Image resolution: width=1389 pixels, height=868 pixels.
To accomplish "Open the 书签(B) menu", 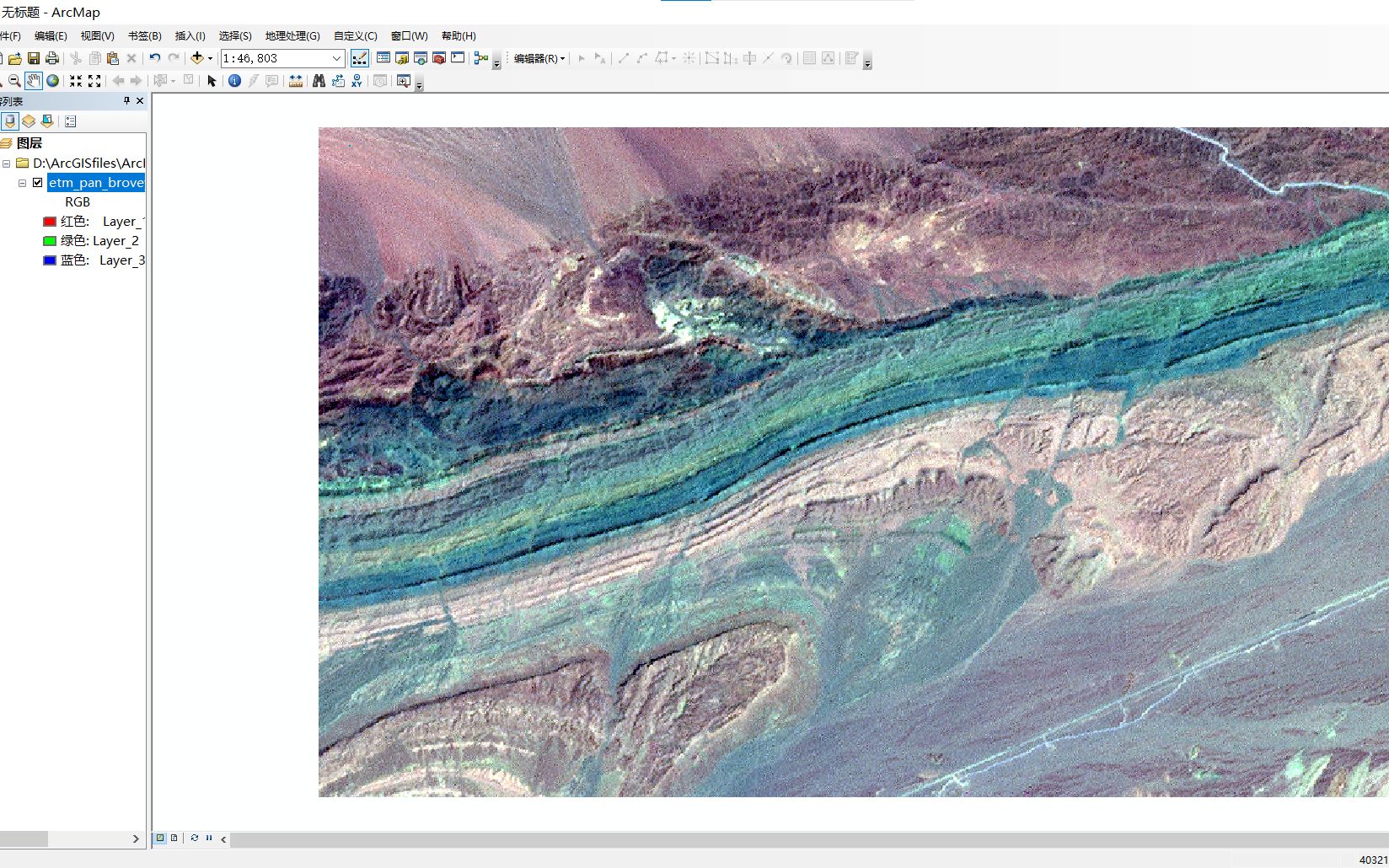I will point(145,35).
